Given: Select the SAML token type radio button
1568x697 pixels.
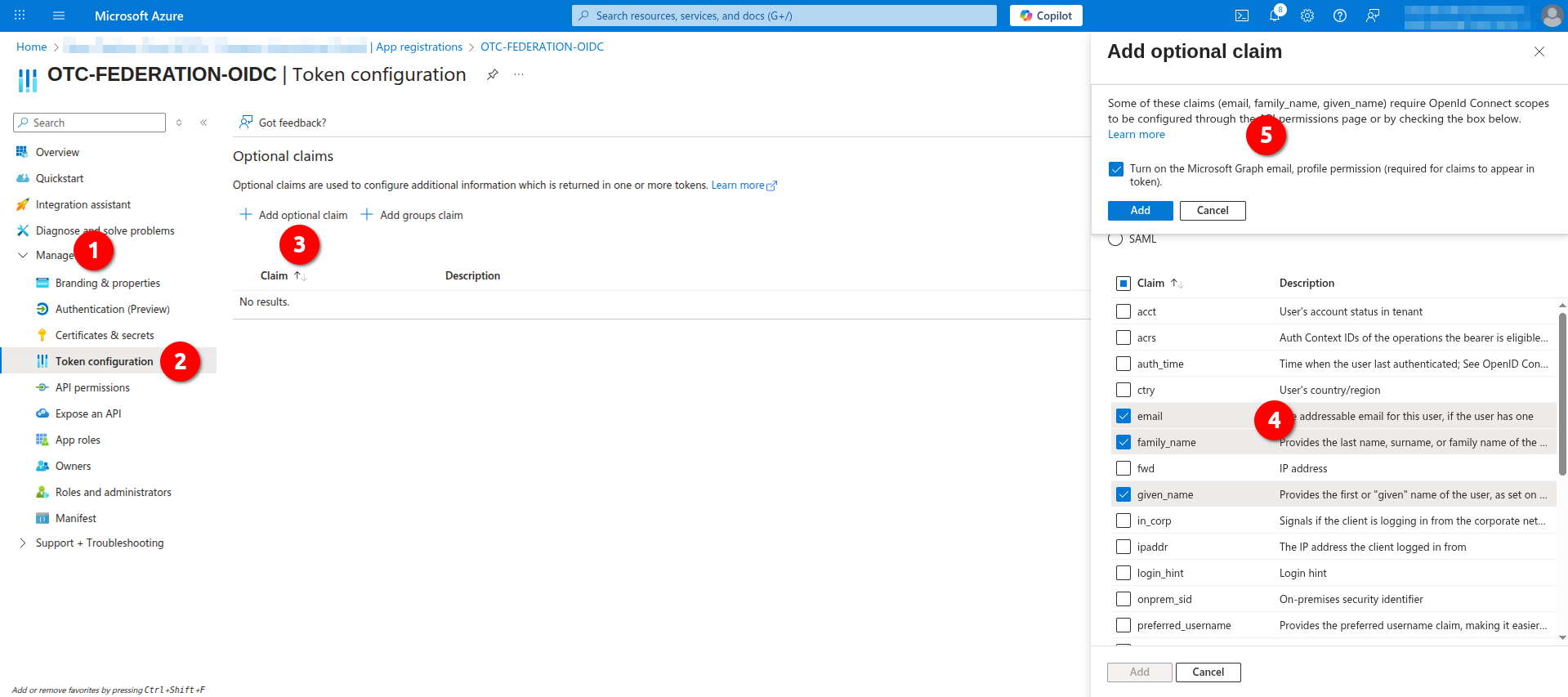Looking at the screenshot, I should (x=1115, y=239).
